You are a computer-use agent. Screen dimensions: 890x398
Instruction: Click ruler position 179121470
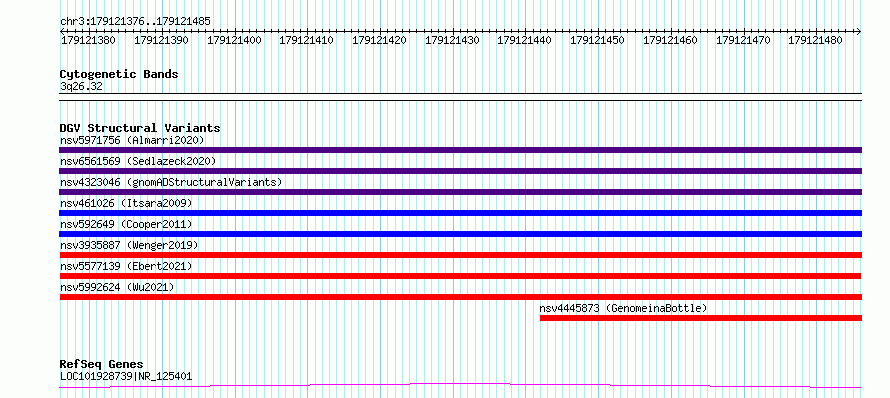coord(744,40)
